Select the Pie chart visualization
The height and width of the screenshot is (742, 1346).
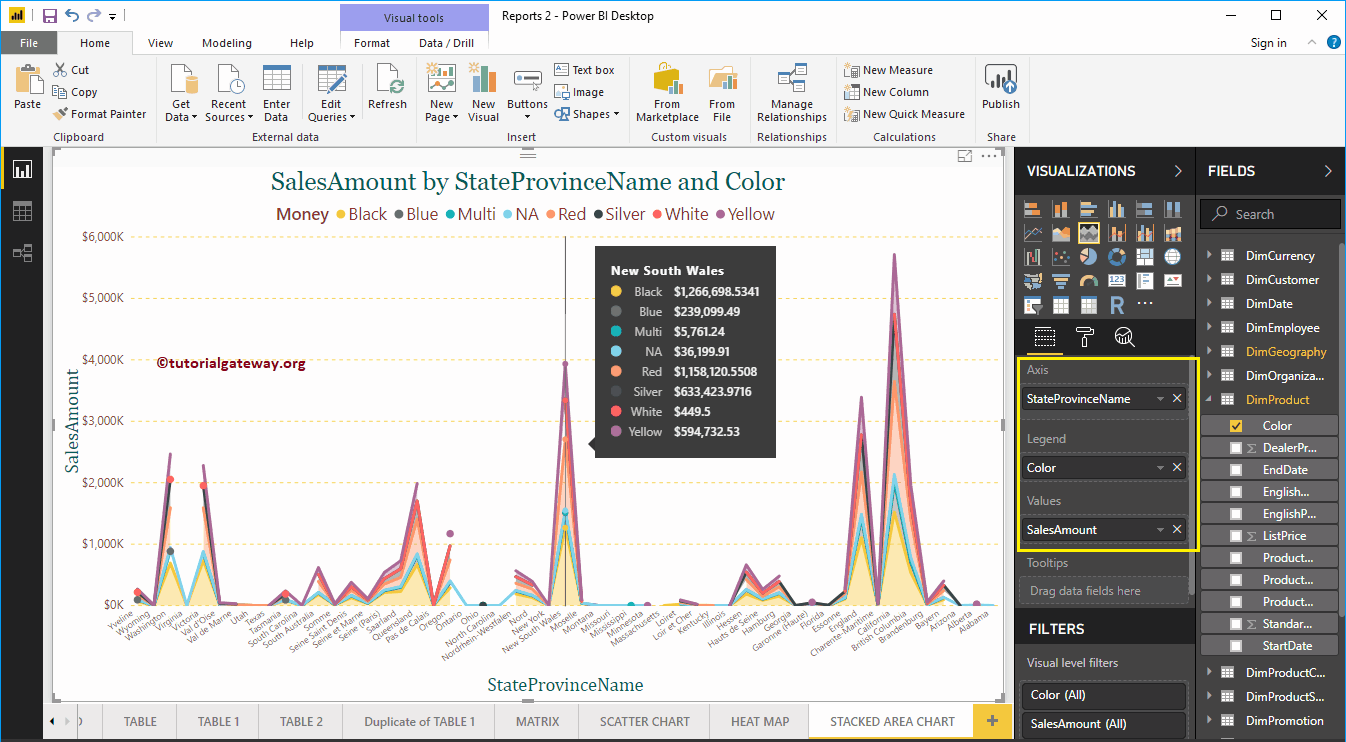click(1089, 257)
